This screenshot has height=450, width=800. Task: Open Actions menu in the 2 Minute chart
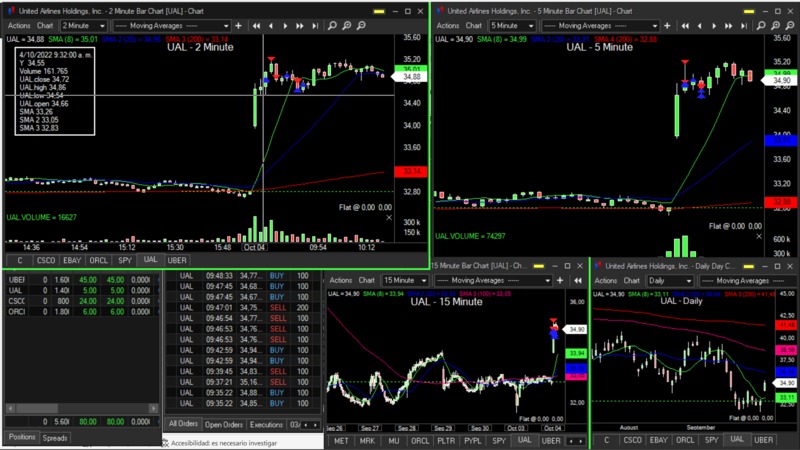18,25
